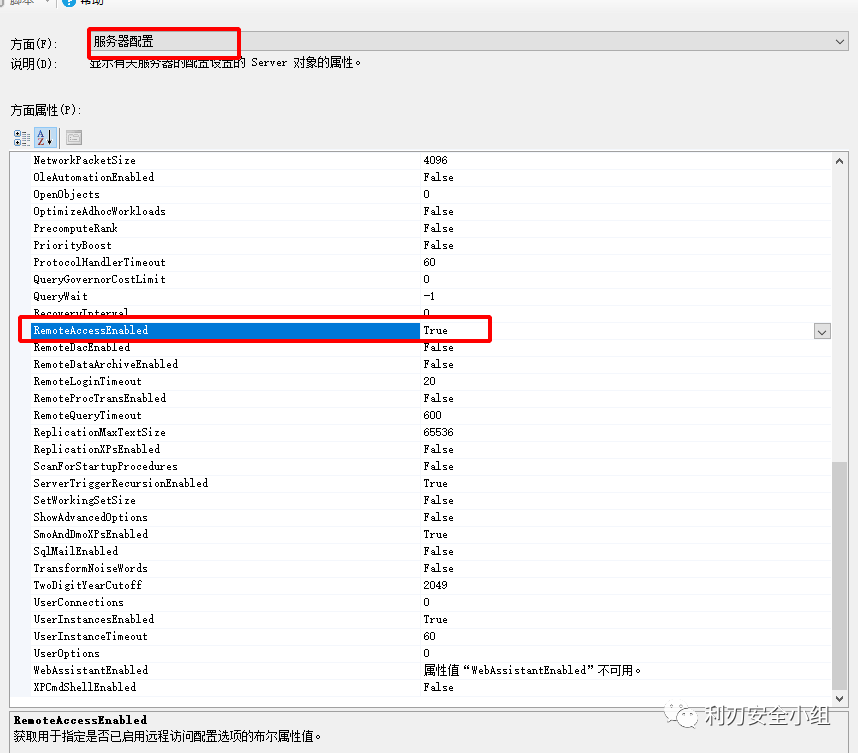
Task: Select the XPCmdShellEnabled property
Action: [84, 688]
